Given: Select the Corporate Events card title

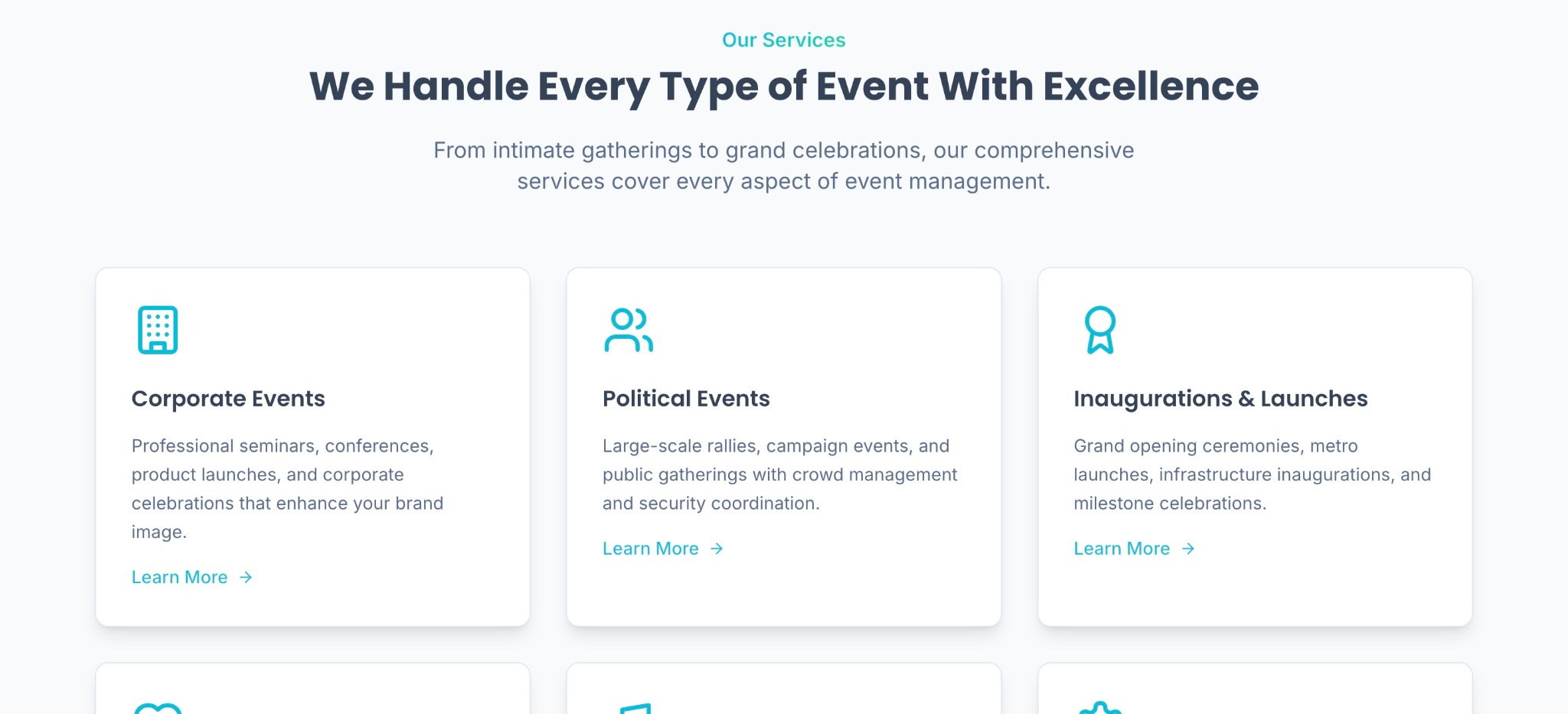Looking at the screenshot, I should coord(228,399).
